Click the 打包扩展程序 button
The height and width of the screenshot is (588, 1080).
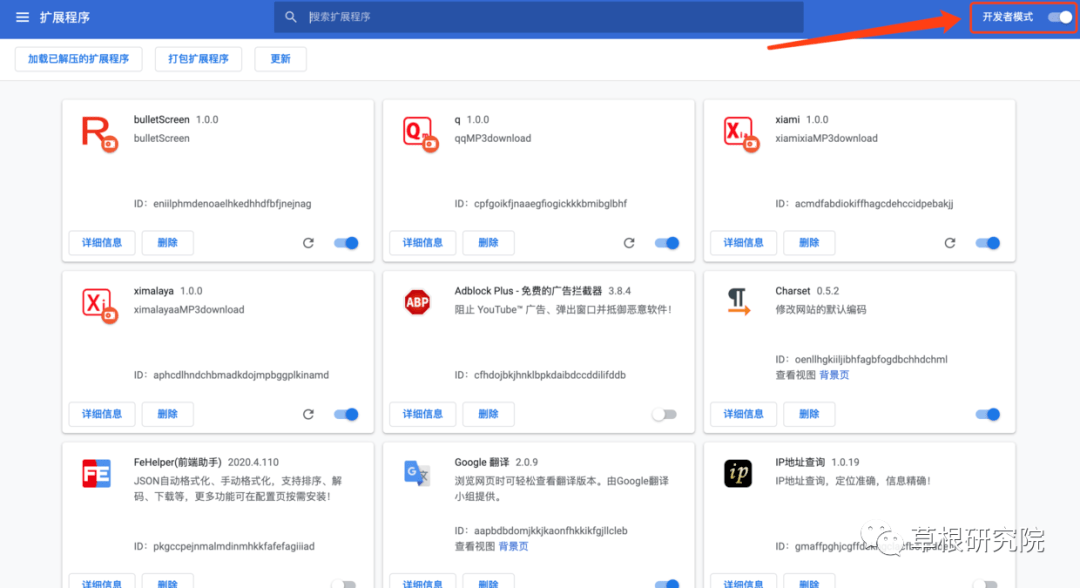click(198, 59)
